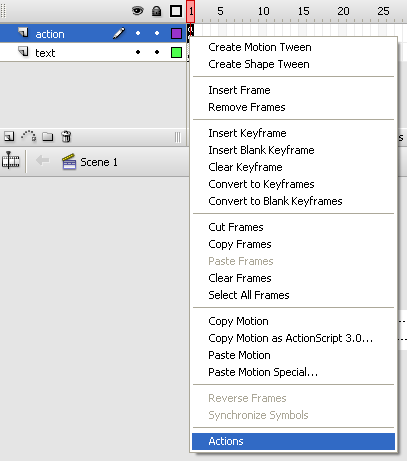Click the padlock icon in the layers header

156,11
